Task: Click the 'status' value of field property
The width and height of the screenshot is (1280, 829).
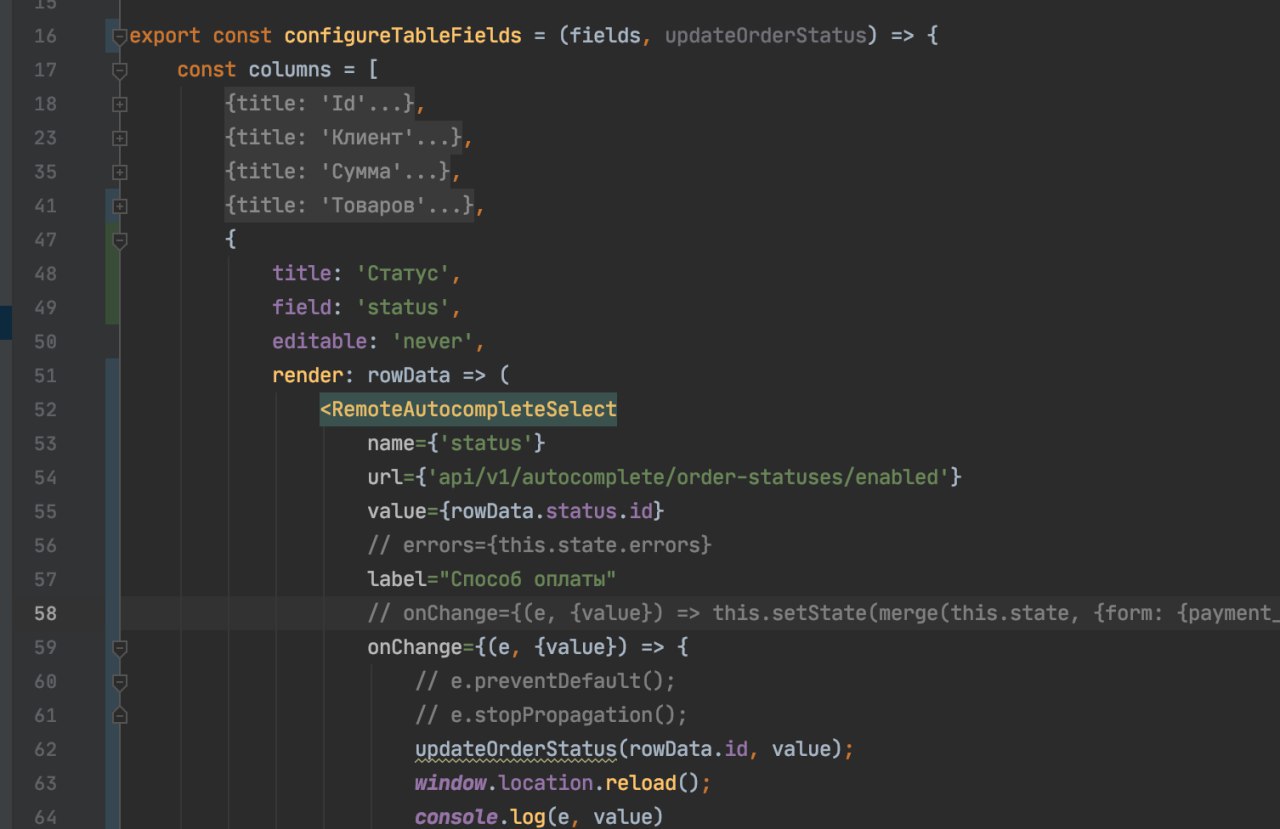Action: click(x=403, y=308)
